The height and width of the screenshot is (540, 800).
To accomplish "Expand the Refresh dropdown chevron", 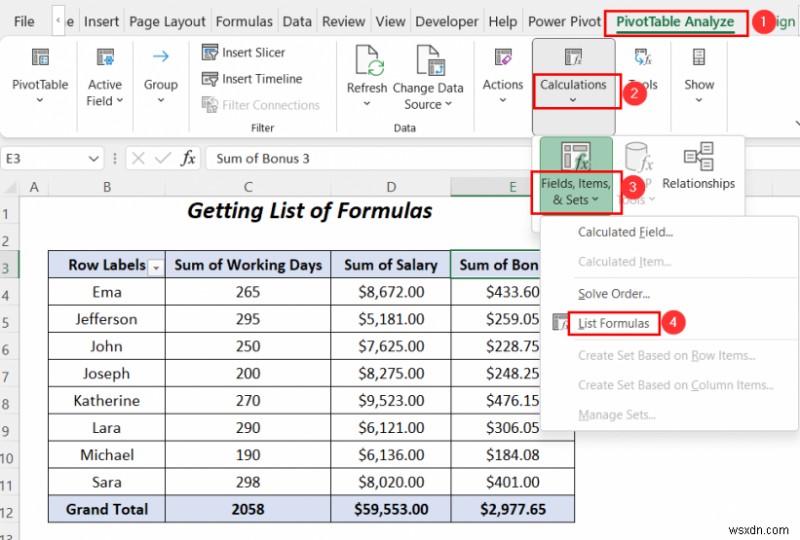I will 366,104.
